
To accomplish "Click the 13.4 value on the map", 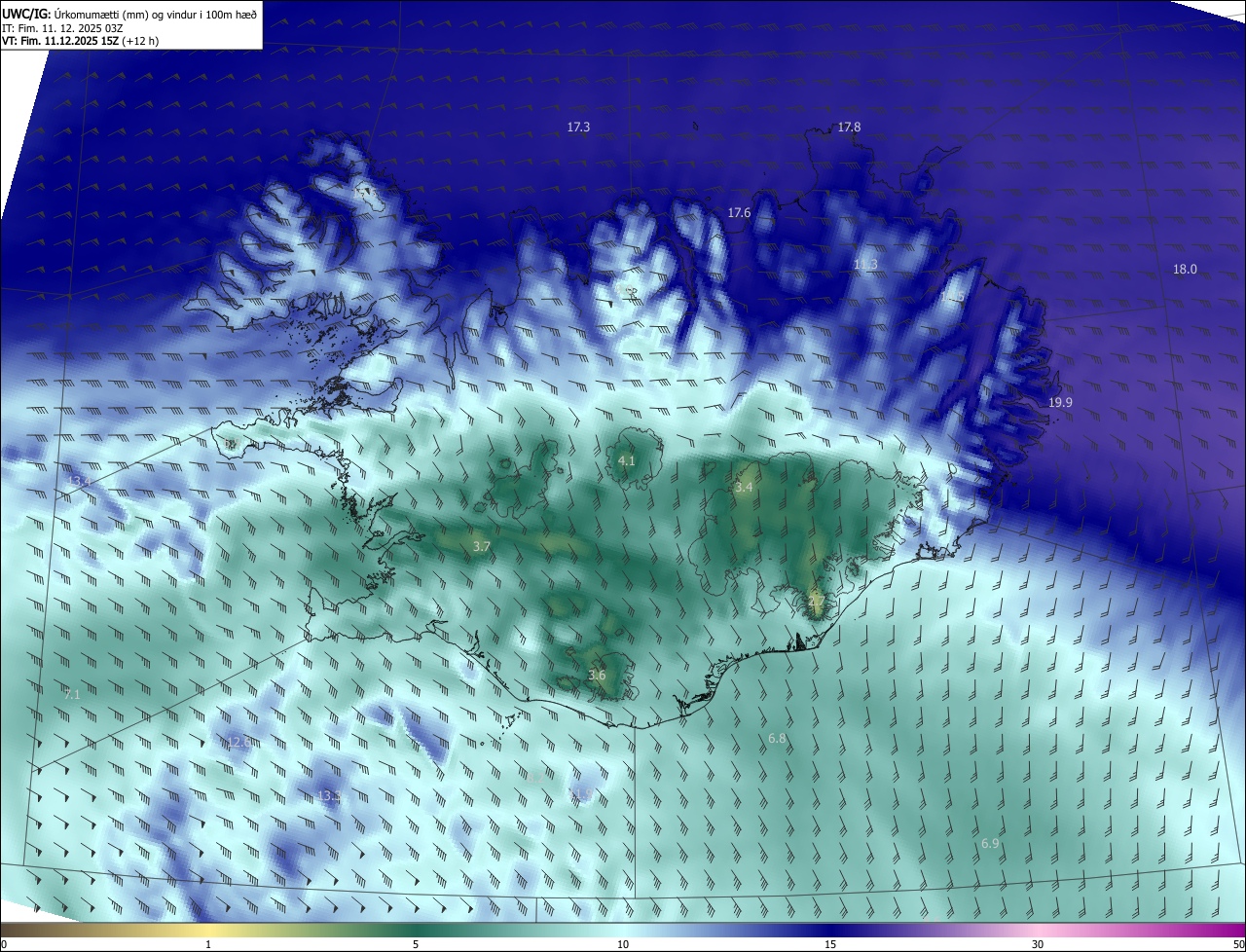I will pos(80,481).
